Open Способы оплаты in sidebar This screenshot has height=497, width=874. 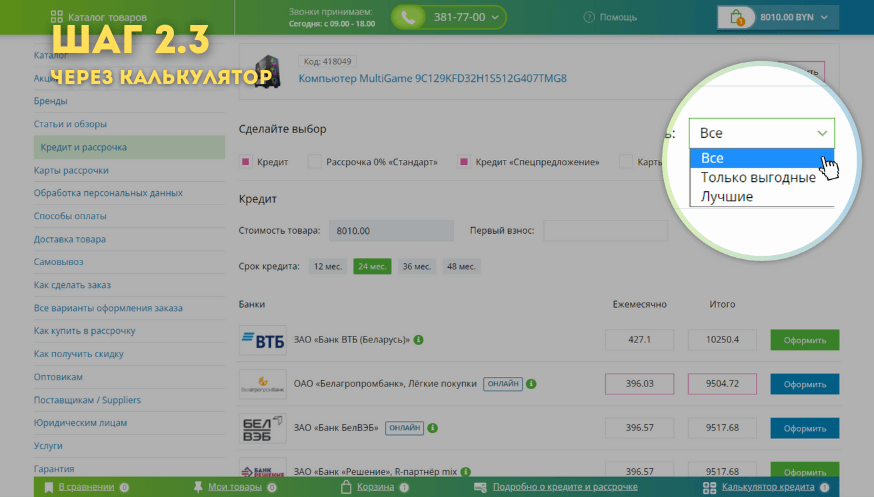[x=70, y=216]
